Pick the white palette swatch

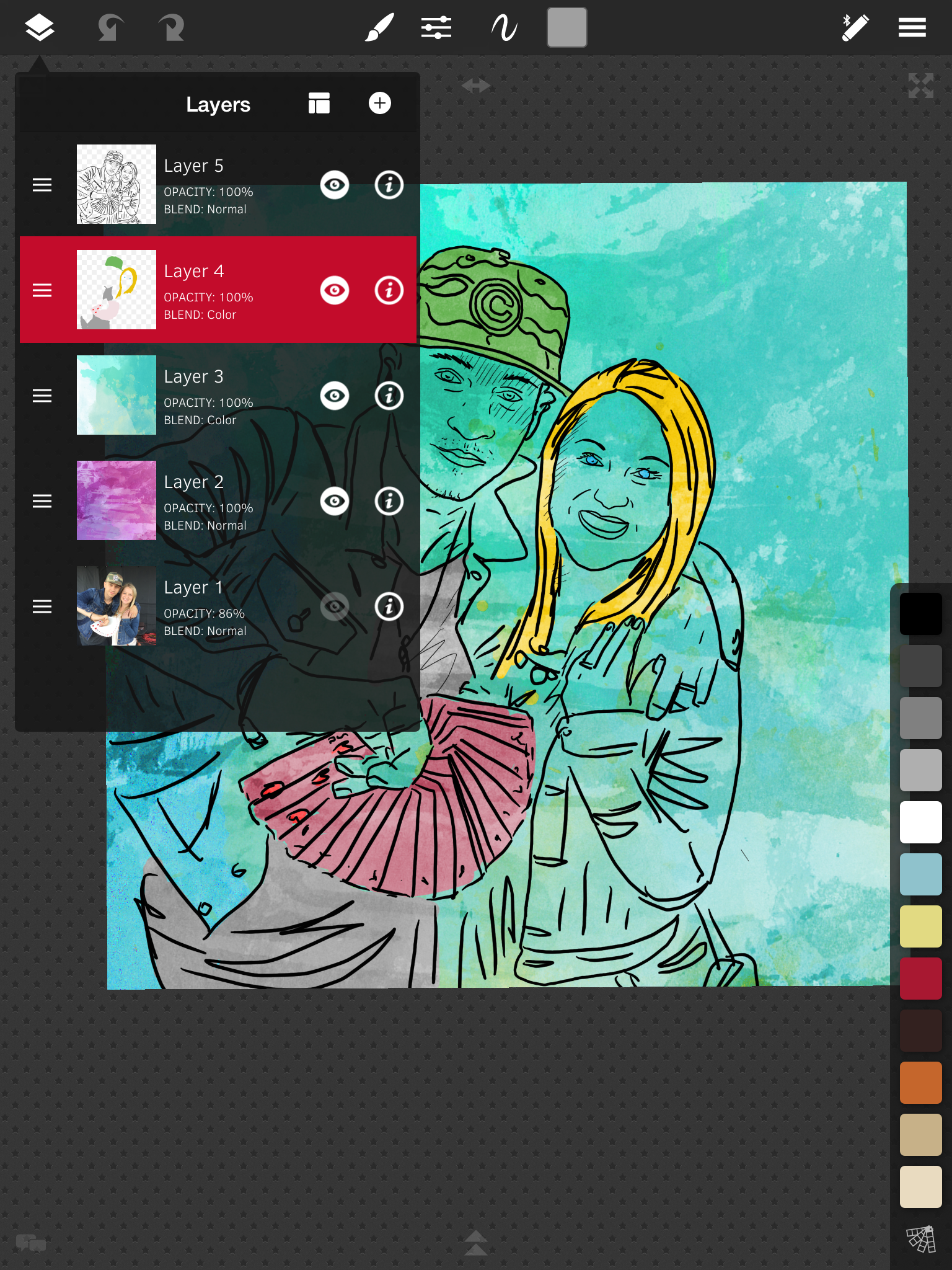(921, 822)
